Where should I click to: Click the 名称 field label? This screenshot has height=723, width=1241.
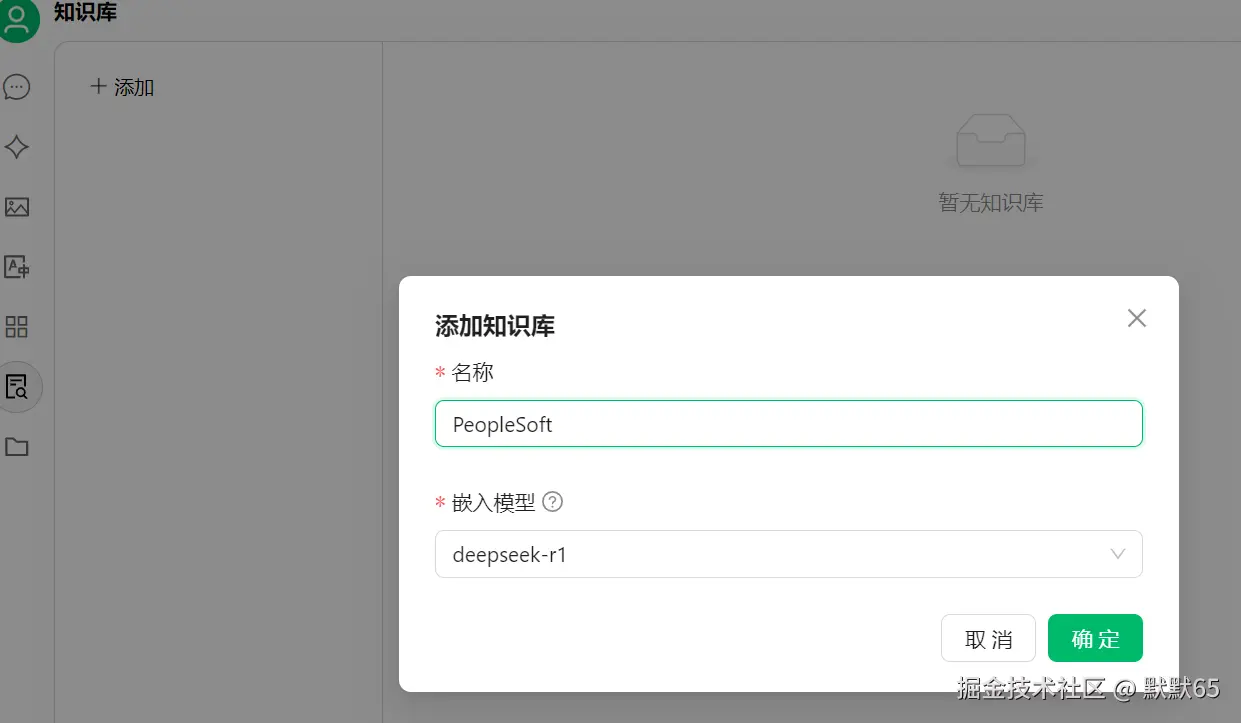(472, 373)
